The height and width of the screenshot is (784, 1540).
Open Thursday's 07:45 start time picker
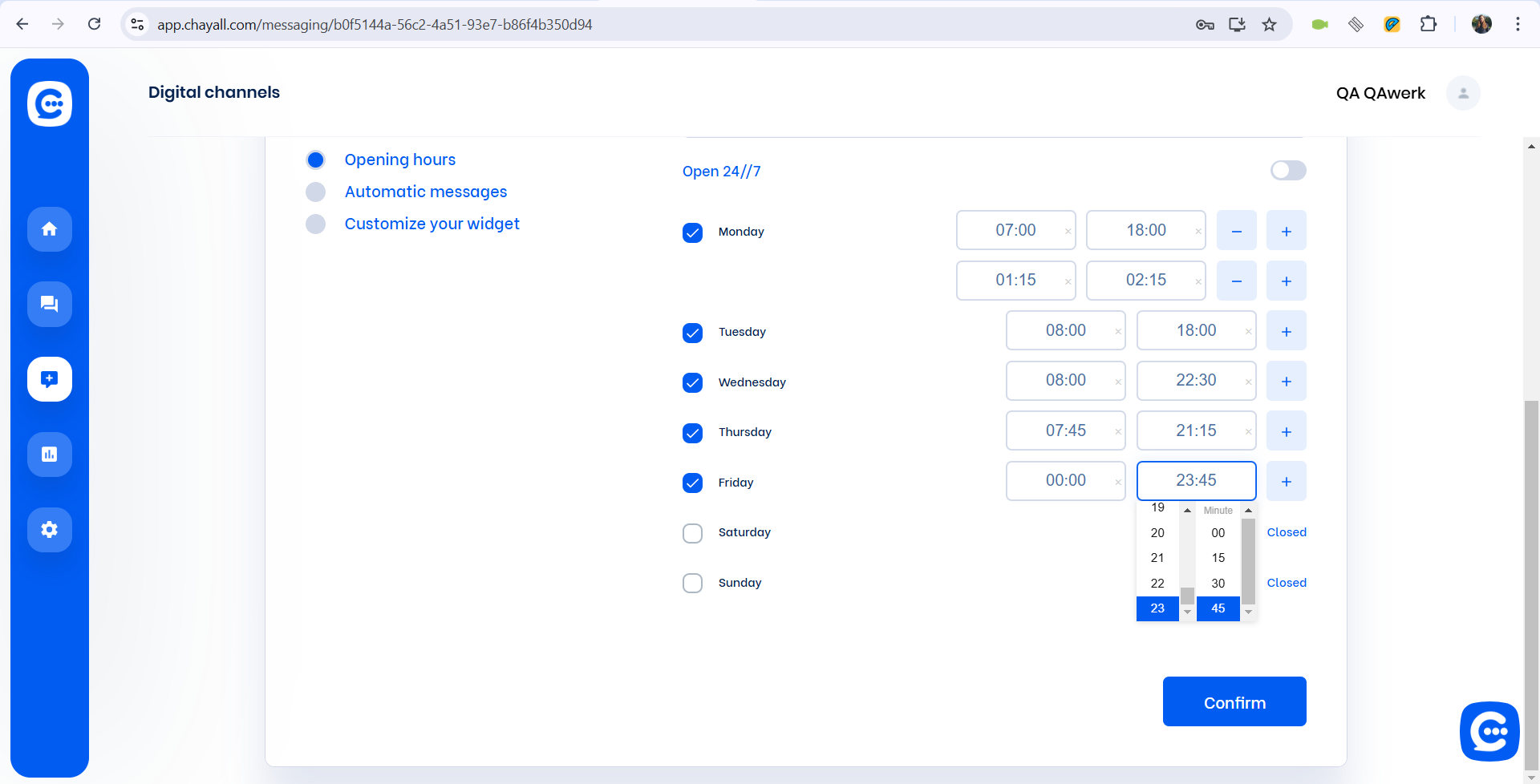[x=1065, y=431]
